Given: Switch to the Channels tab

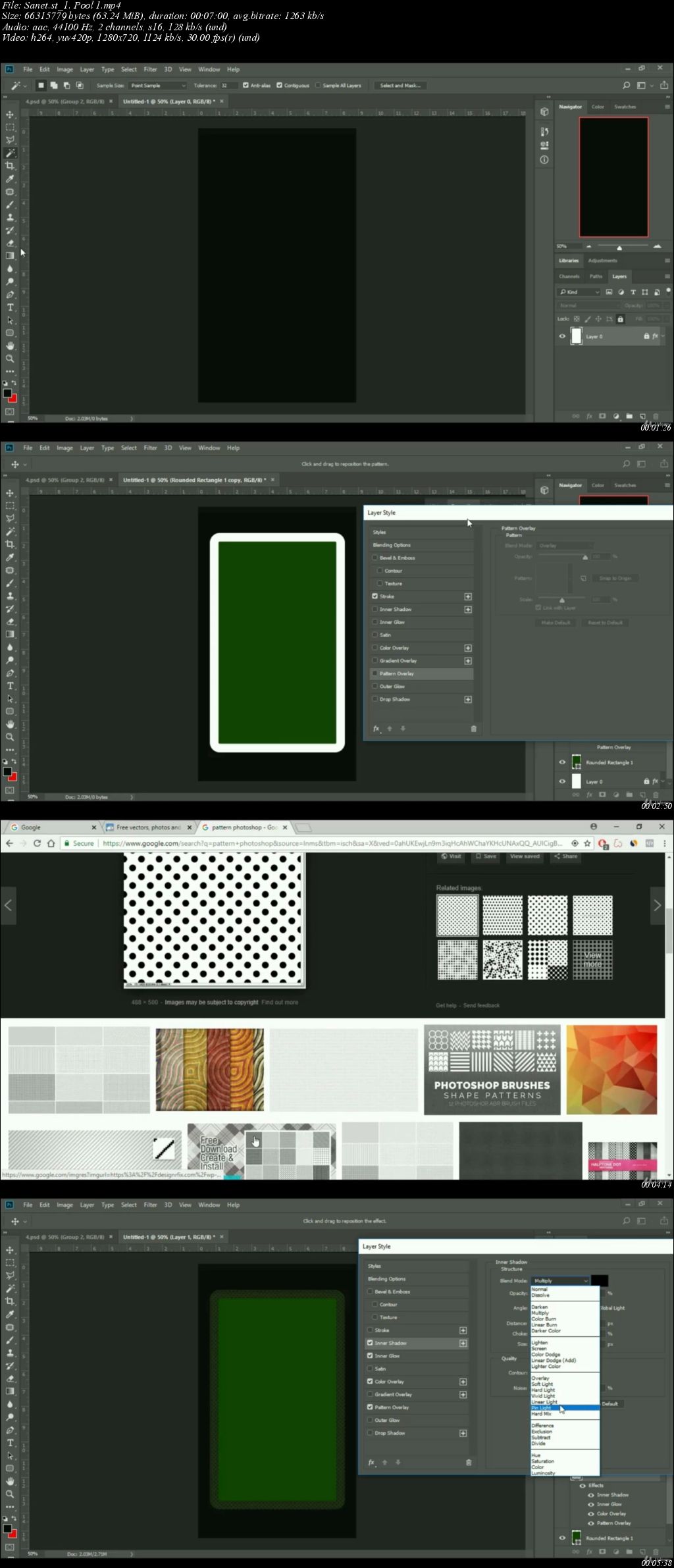Looking at the screenshot, I should [569, 276].
